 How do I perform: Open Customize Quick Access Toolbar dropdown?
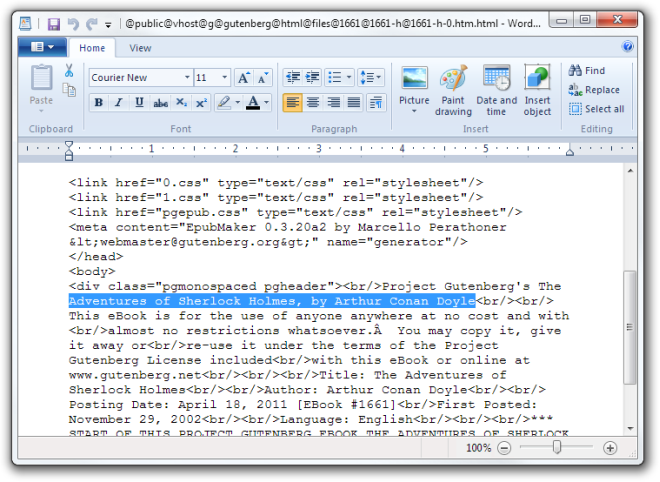click(x=108, y=25)
